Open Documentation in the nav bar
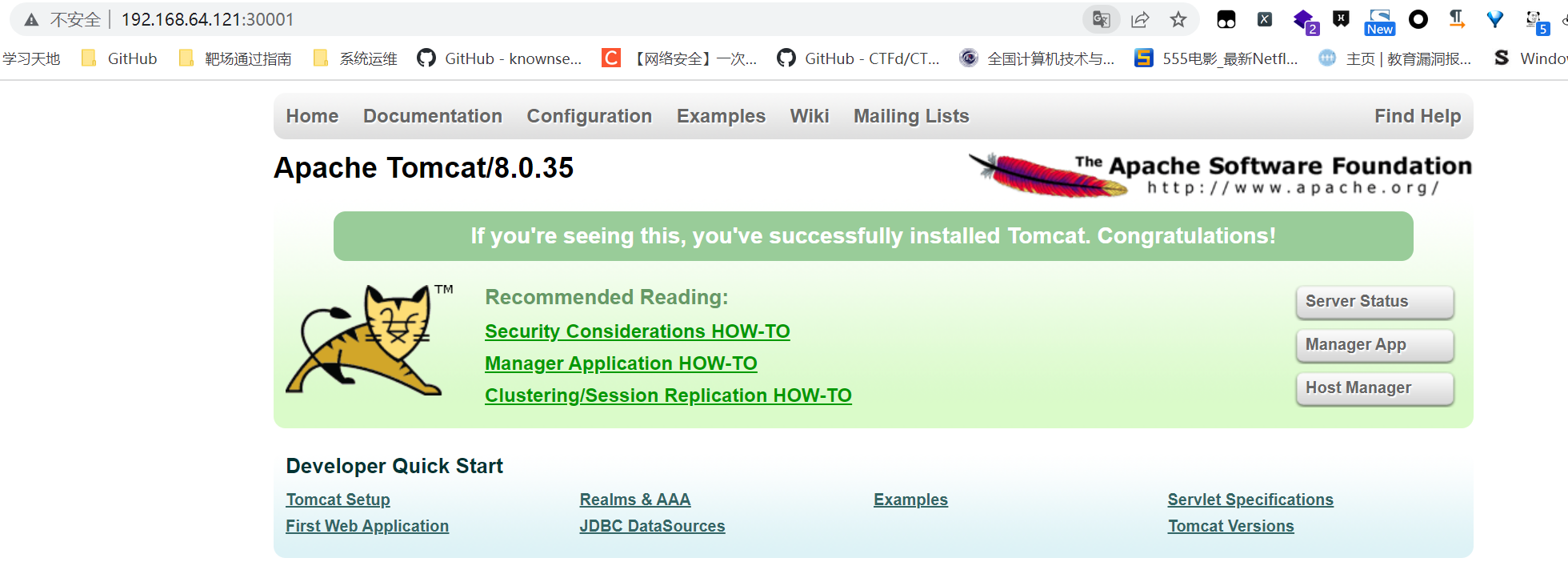The image size is (1568, 570). (x=433, y=116)
